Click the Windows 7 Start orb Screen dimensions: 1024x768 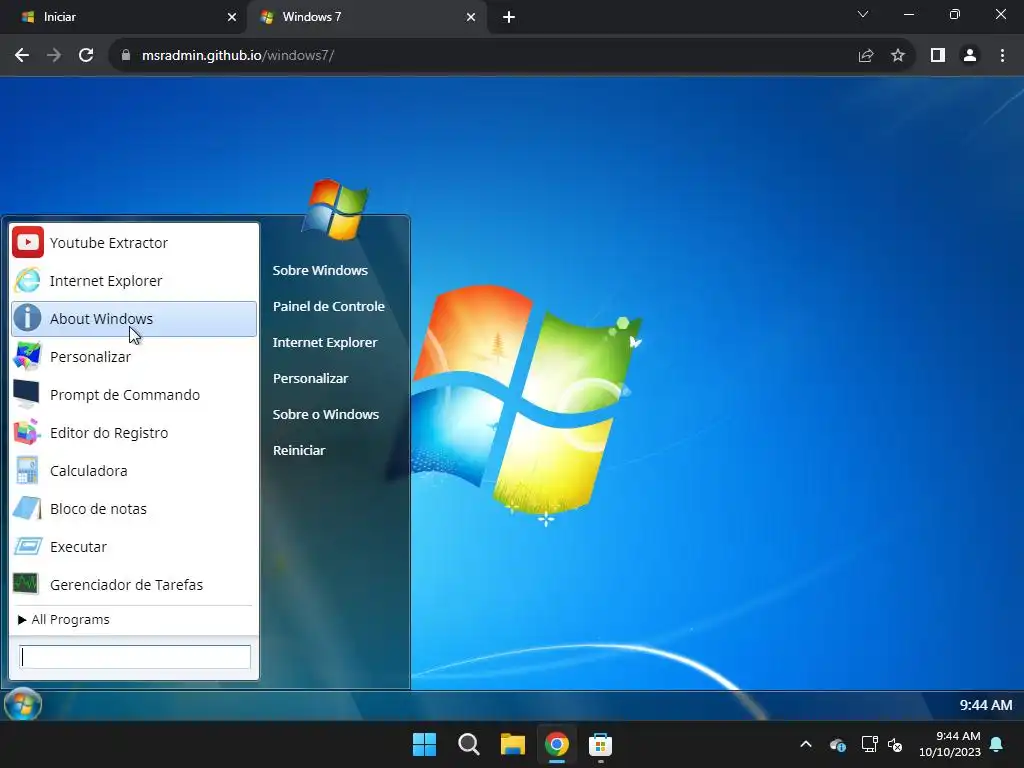(23, 705)
